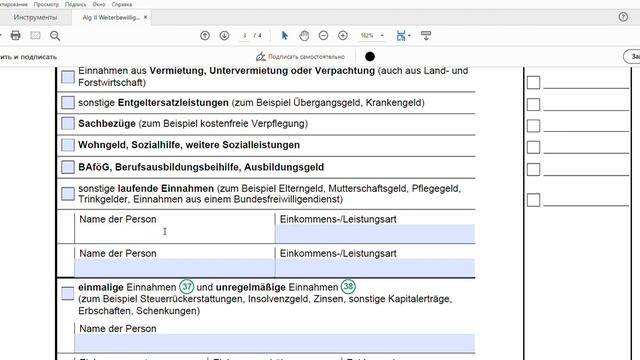Click the email envelope icon
The height and width of the screenshot is (360, 640).
click(36, 36)
